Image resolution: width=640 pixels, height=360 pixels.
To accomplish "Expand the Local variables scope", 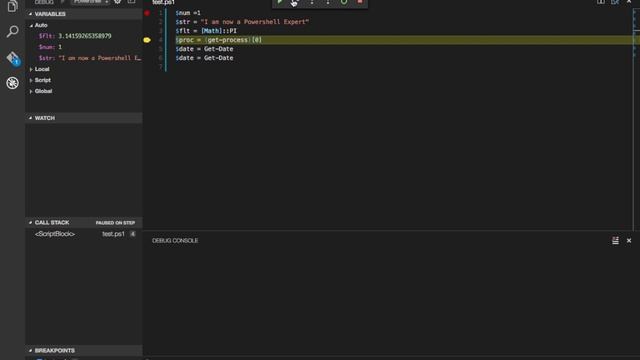I will pos(84,69).
